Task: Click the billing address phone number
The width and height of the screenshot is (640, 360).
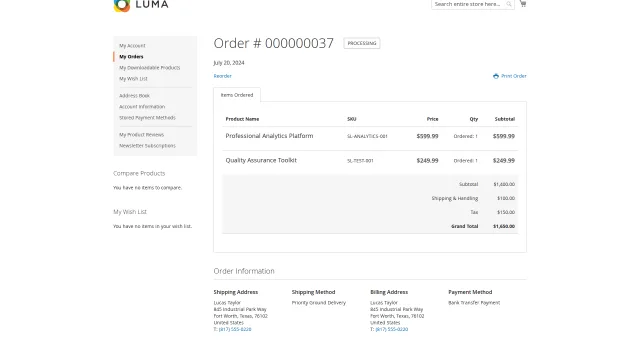Action: point(392,329)
